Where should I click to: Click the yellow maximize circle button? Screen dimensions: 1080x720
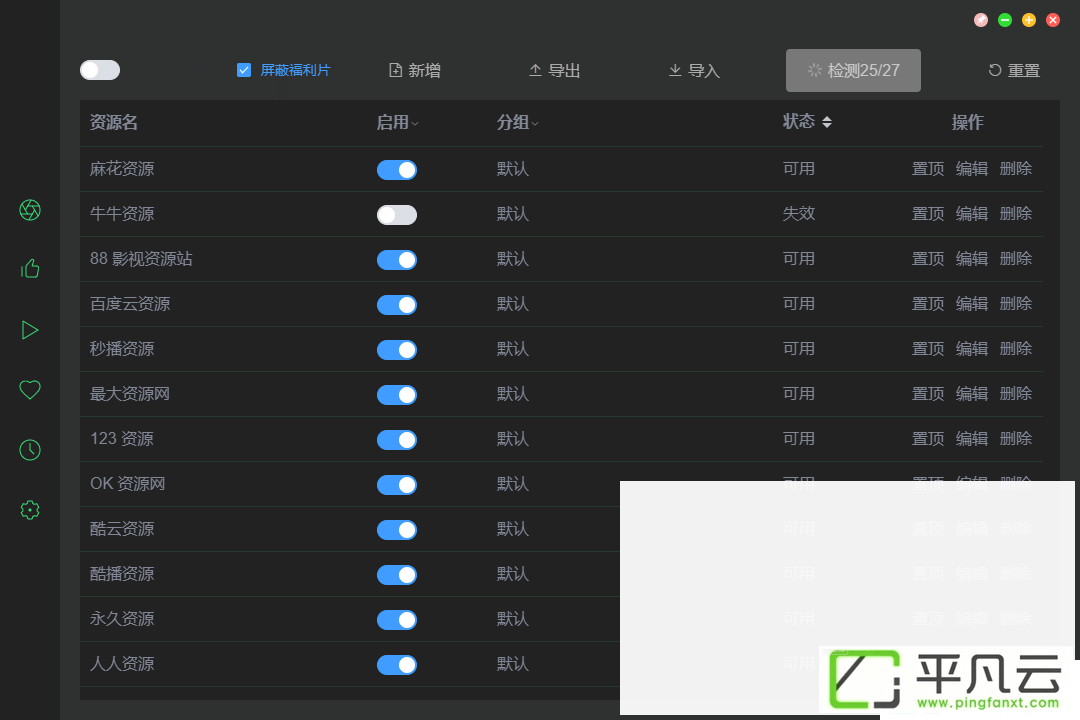(x=1029, y=20)
